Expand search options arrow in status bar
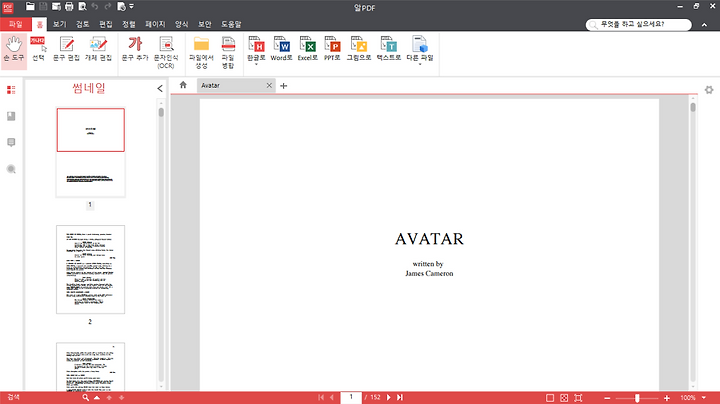 click(97, 398)
